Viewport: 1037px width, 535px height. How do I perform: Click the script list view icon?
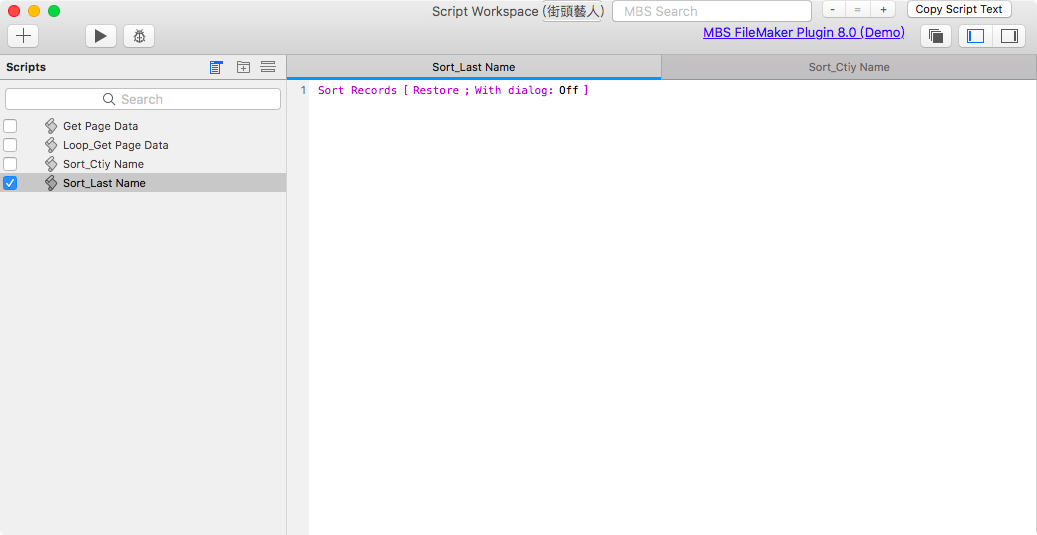click(x=216, y=67)
